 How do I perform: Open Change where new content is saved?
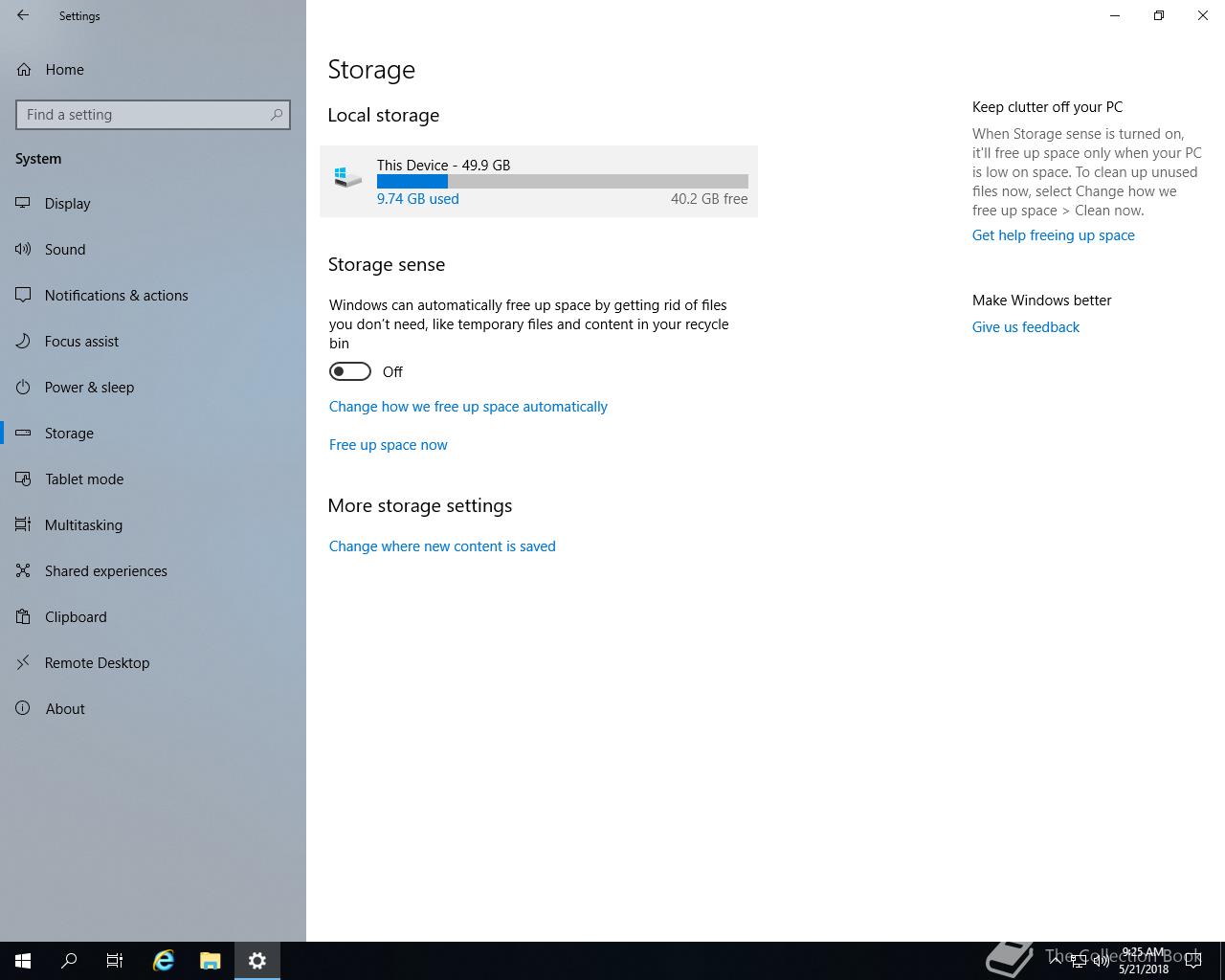tap(442, 546)
